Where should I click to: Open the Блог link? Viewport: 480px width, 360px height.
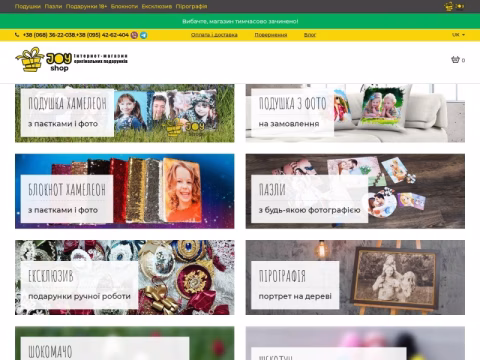pyautogui.click(x=310, y=35)
